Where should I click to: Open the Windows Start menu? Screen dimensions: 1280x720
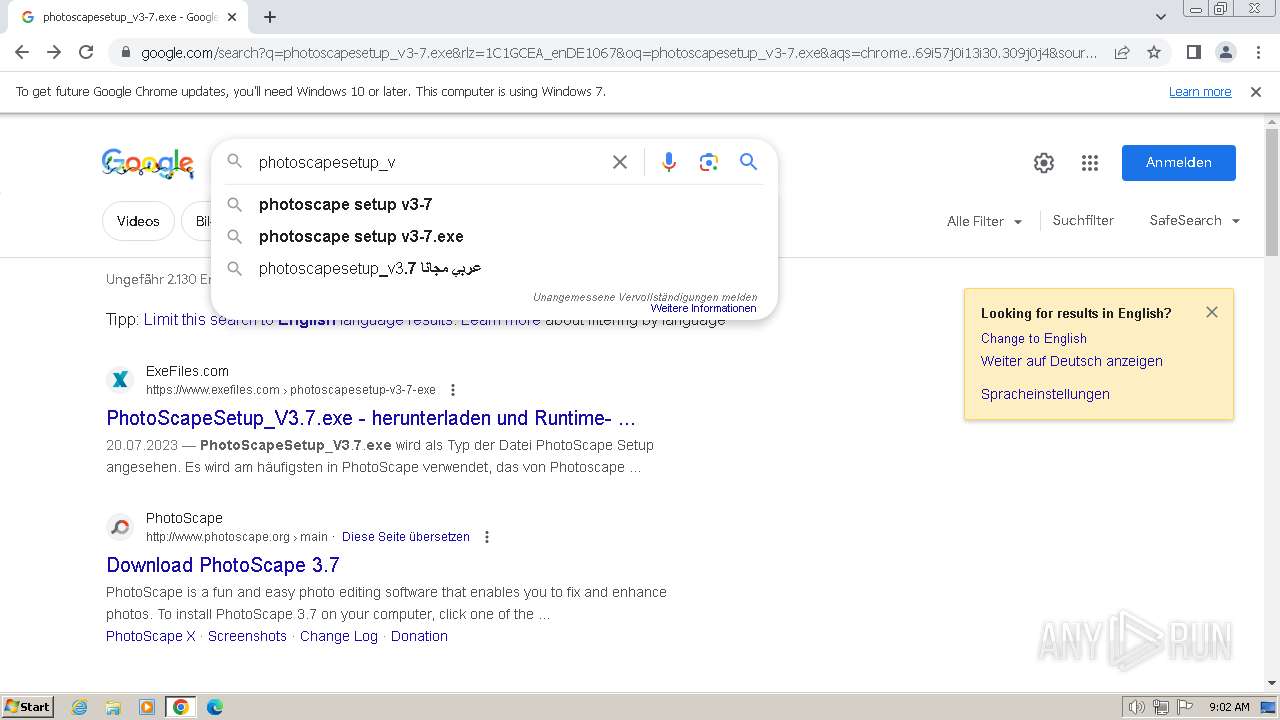pos(27,707)
